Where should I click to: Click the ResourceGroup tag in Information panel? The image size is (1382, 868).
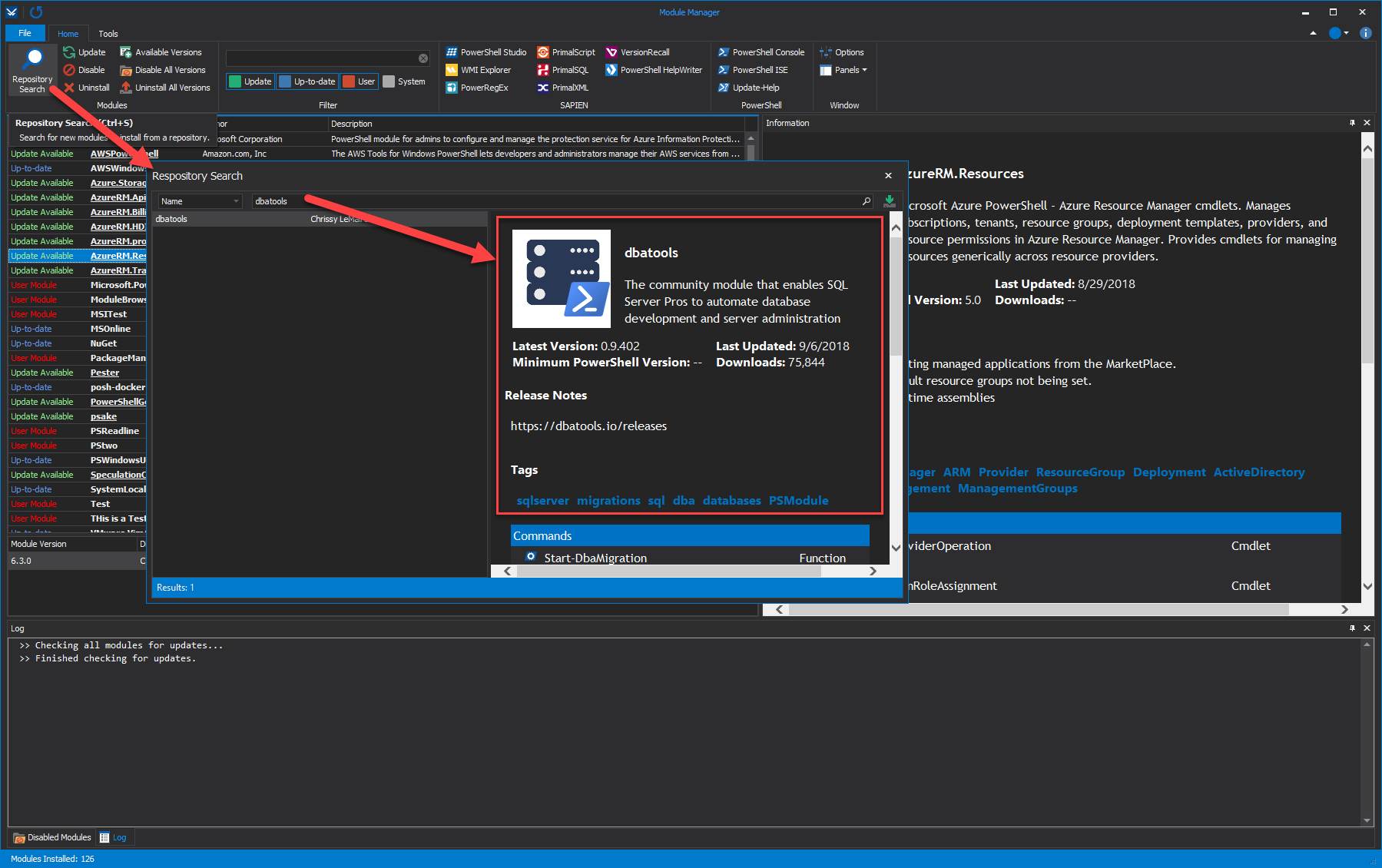(1080, 472)
